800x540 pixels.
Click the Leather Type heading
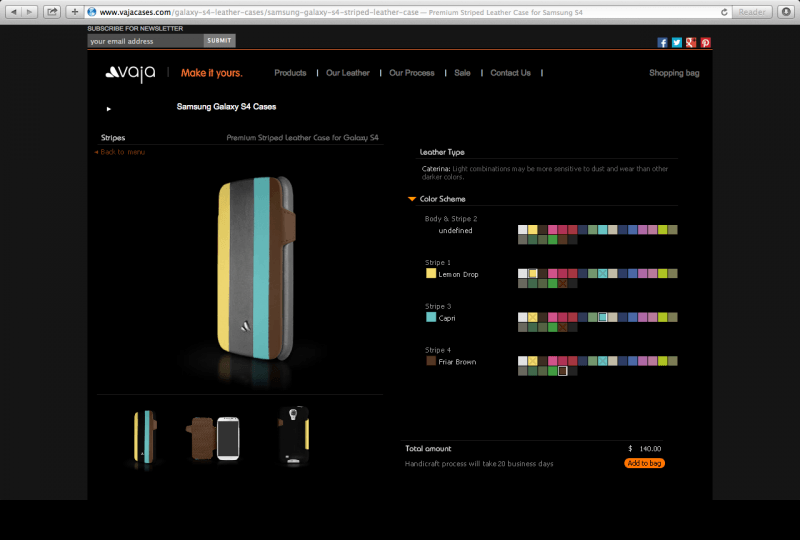tap(442, 152)
